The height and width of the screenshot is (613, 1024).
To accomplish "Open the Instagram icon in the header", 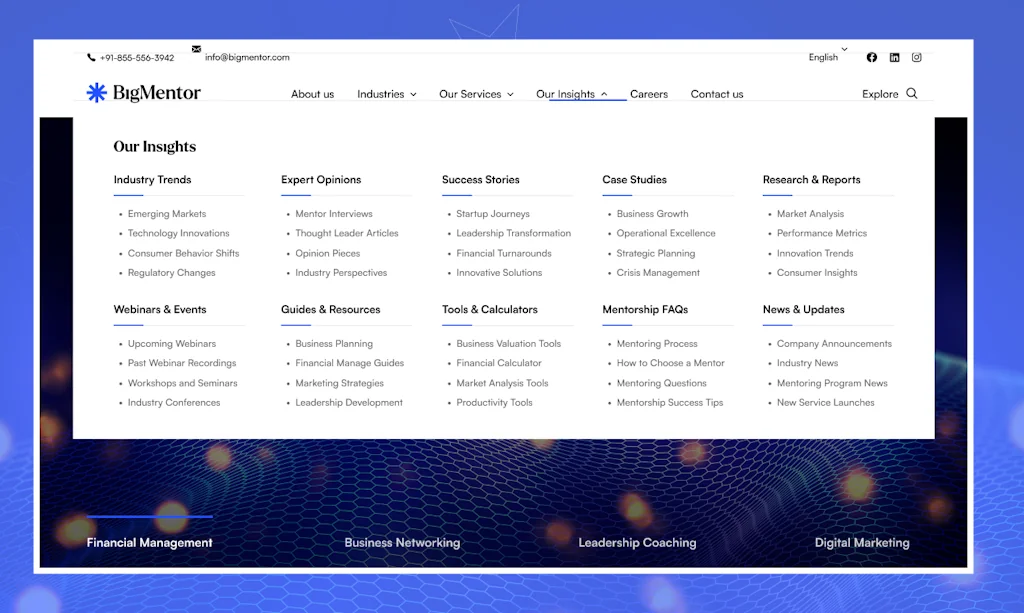I will point(917,57).
